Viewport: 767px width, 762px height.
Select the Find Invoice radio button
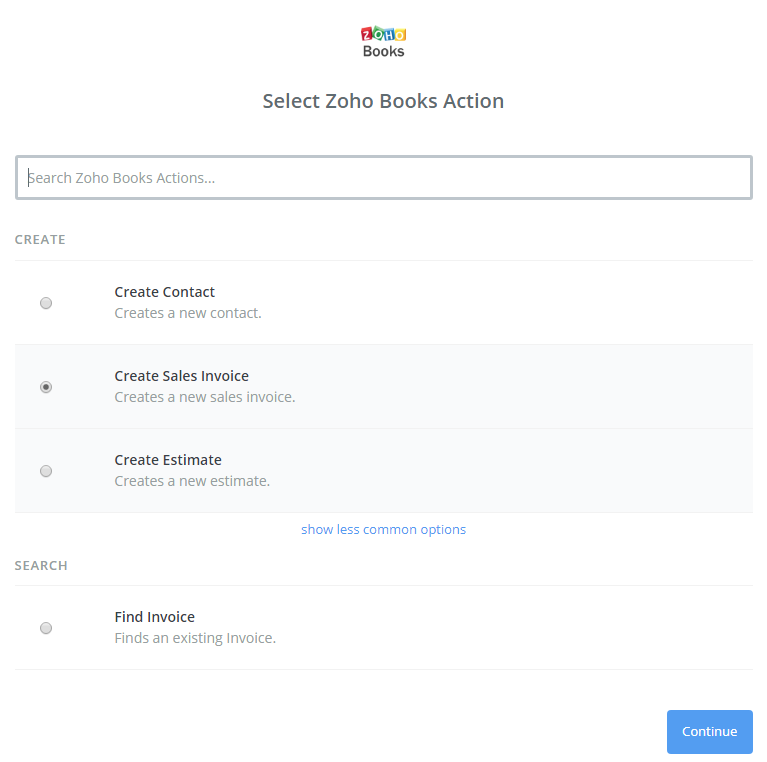point(46,628)
